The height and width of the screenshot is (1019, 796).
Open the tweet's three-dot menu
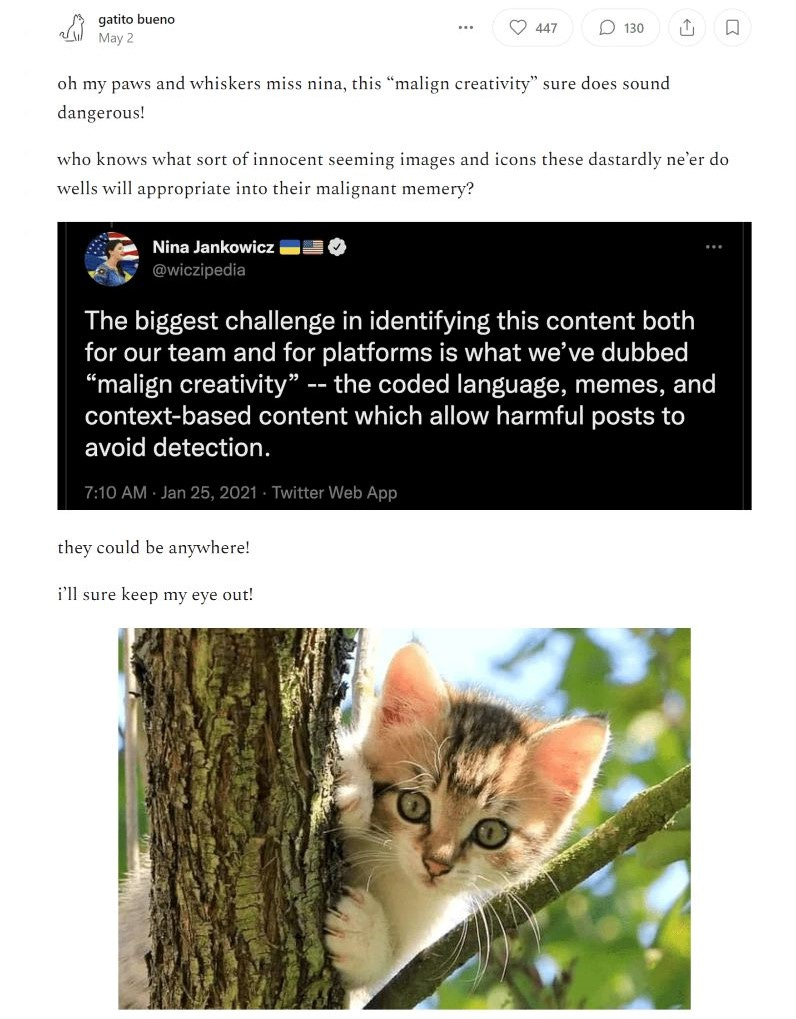[713, 247]
